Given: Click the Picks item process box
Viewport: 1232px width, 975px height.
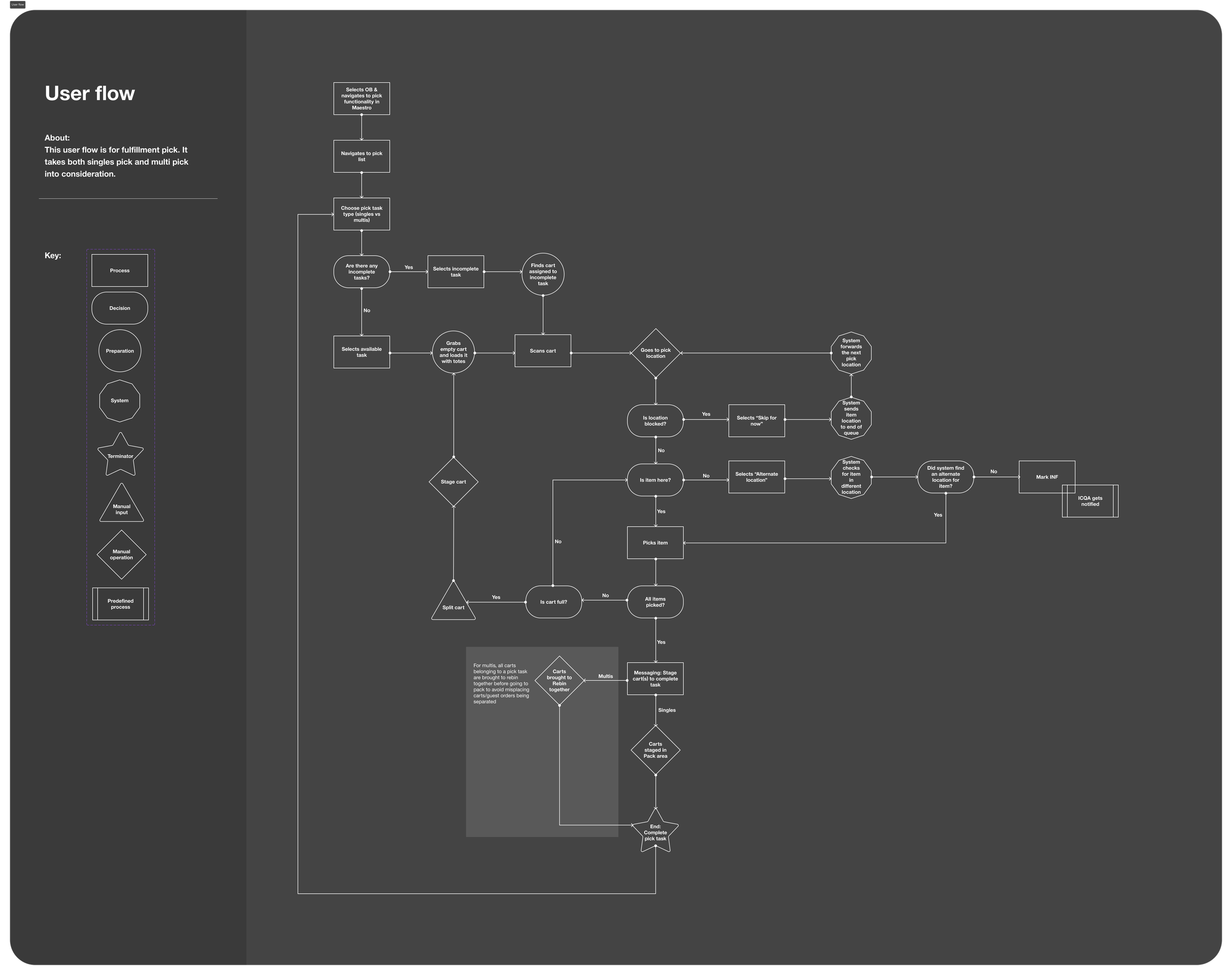Looking at the screenshot, I should point(655,542).
